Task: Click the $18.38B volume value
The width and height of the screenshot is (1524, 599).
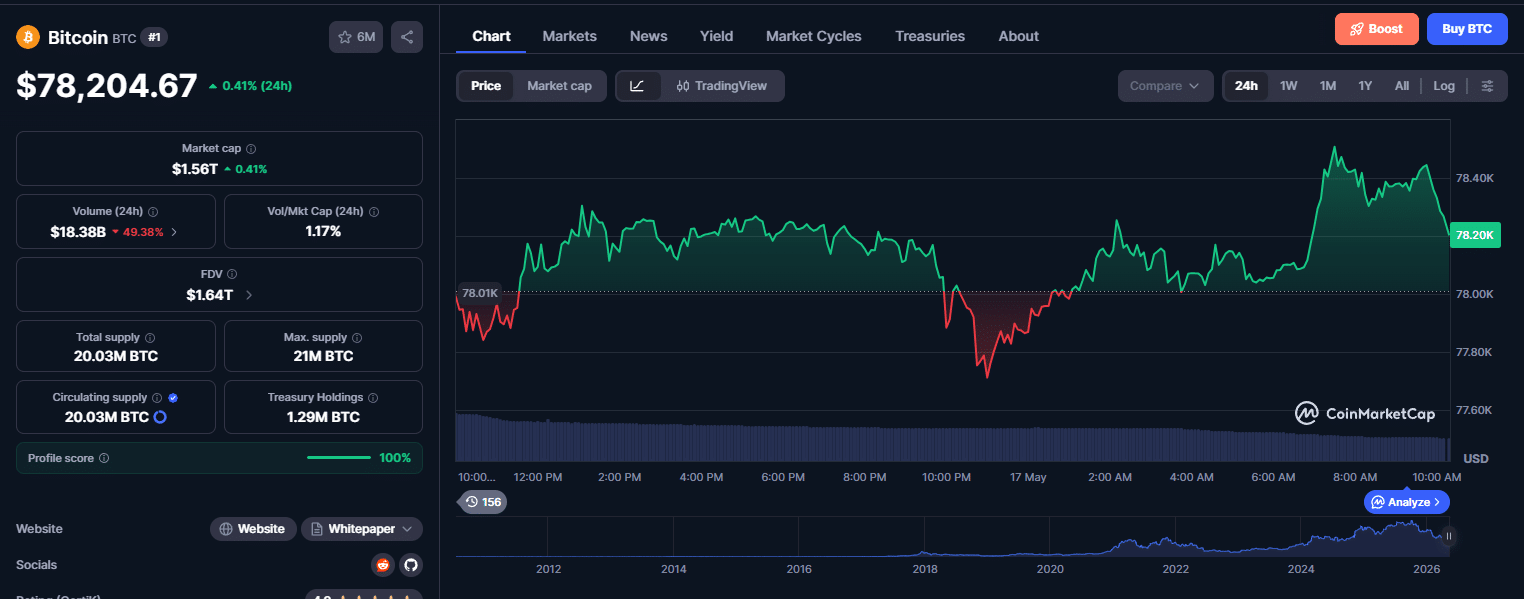Action: [x=78, y=232]
